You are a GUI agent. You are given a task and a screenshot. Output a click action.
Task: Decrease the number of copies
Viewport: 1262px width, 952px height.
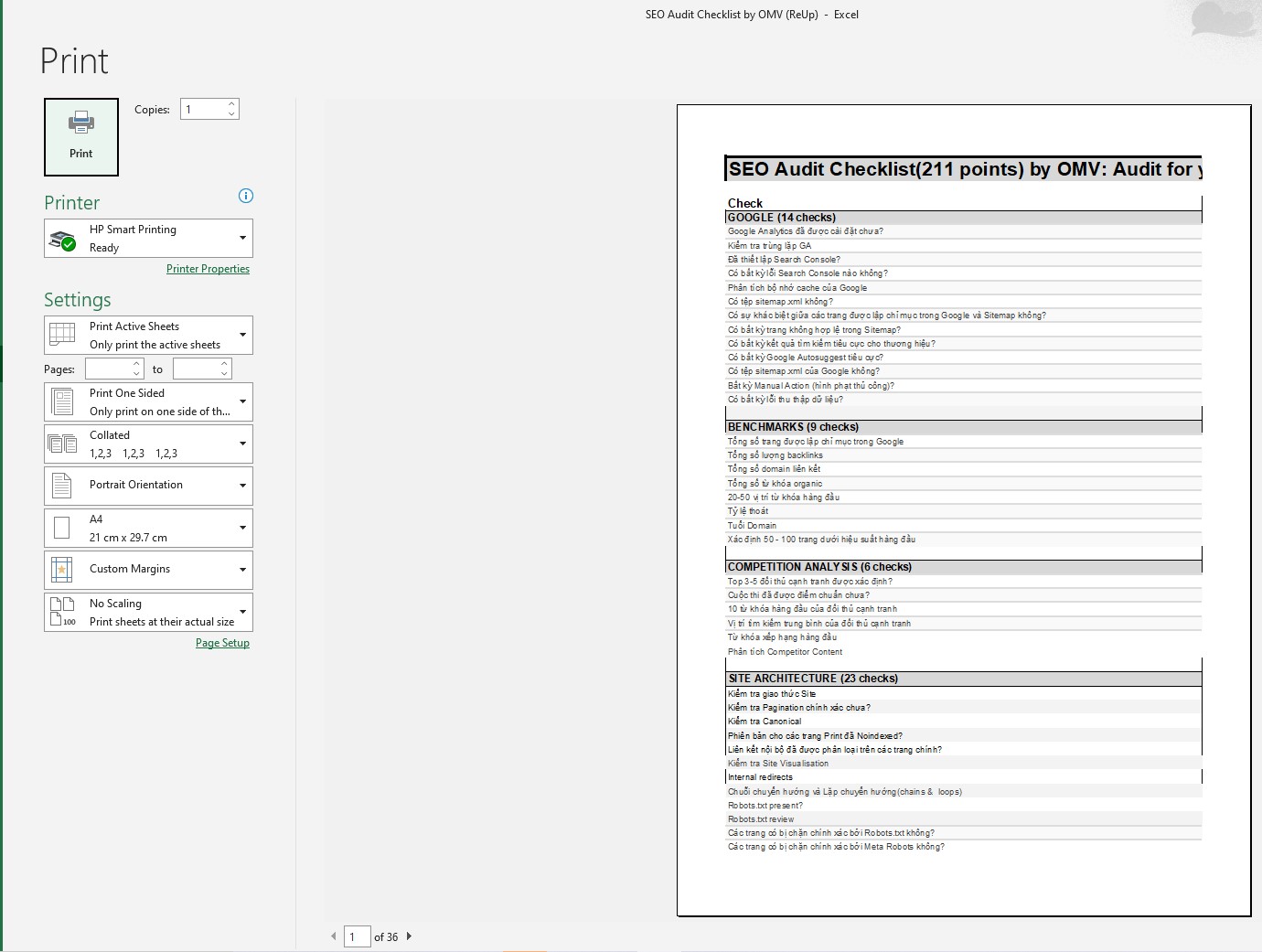coord(231,114)
